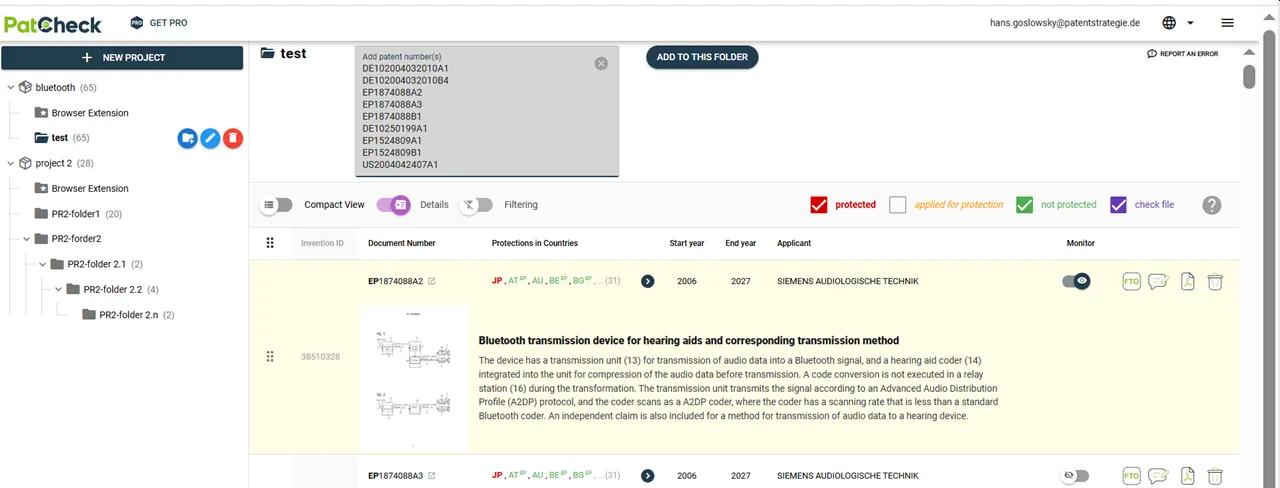Turn off monitoring for EP1874088A2
The width and height of the screenshot is (1280, 488).
click(x=1076, y=282)
